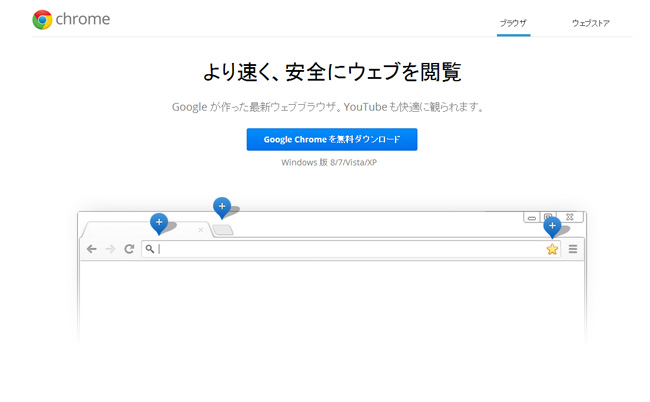
Task: Click the Windows 版 8/7/Vista/XP text
Action: click(x=329, y=162)
